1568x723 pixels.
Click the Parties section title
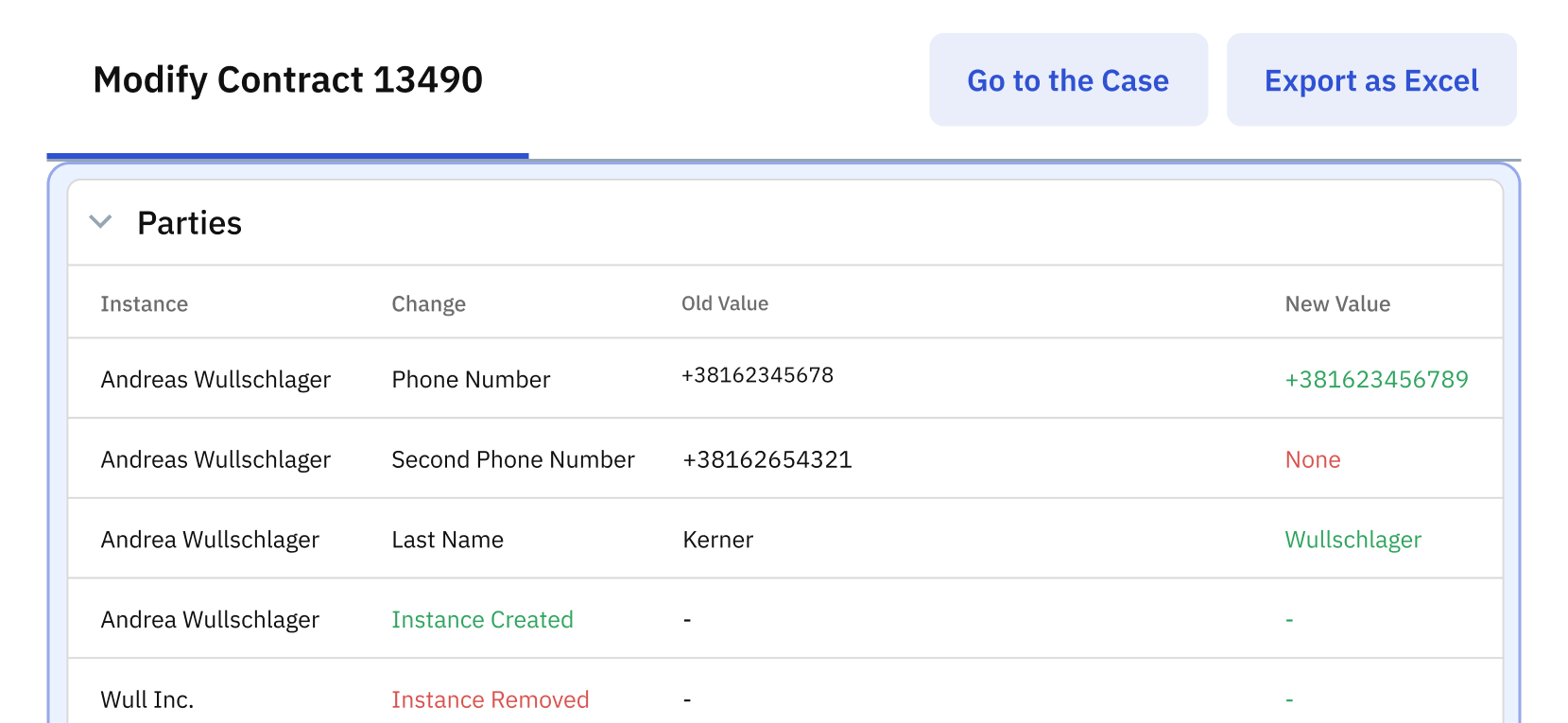coord(190,222)
